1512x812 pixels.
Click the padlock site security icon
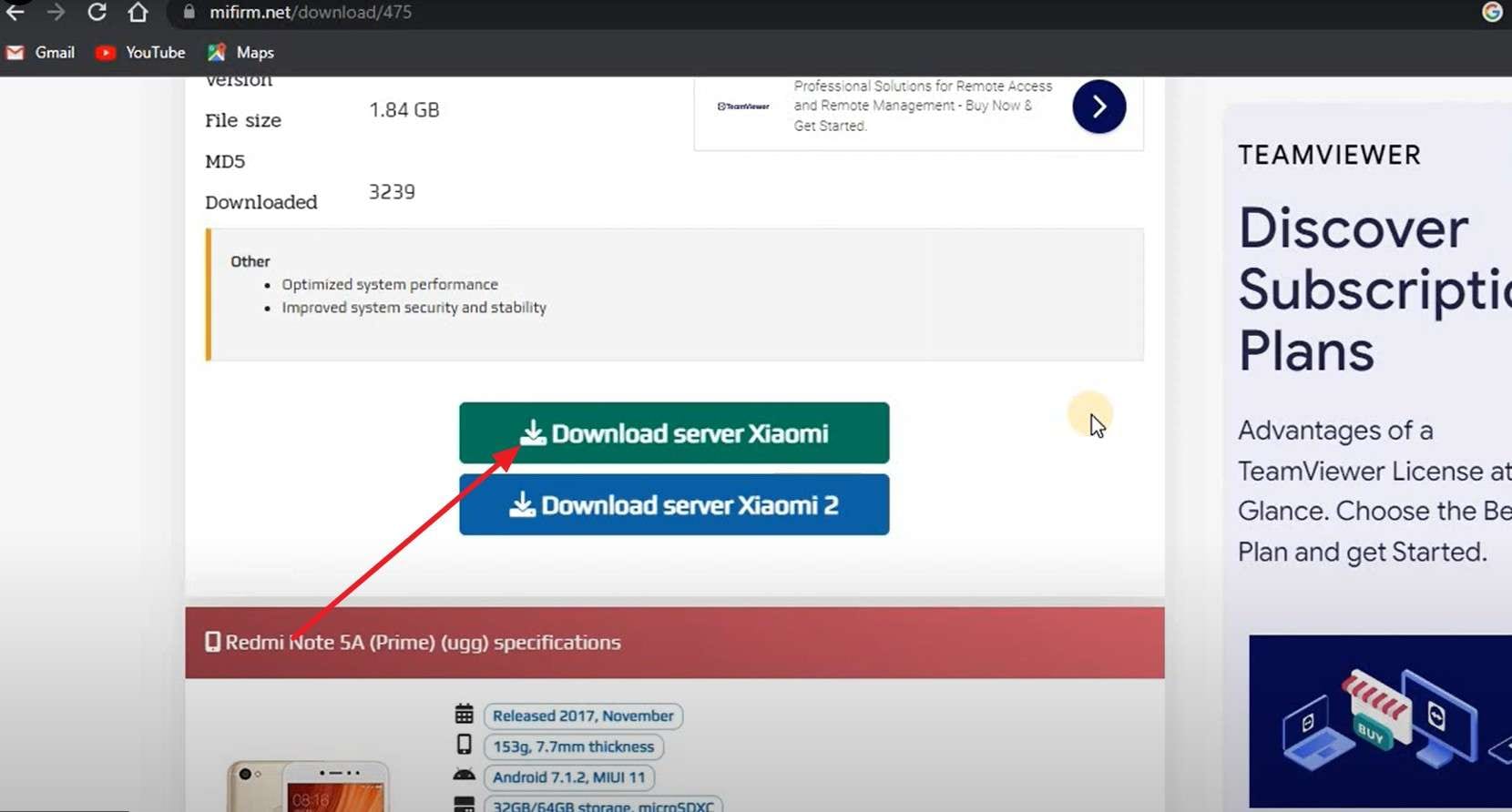189,12
